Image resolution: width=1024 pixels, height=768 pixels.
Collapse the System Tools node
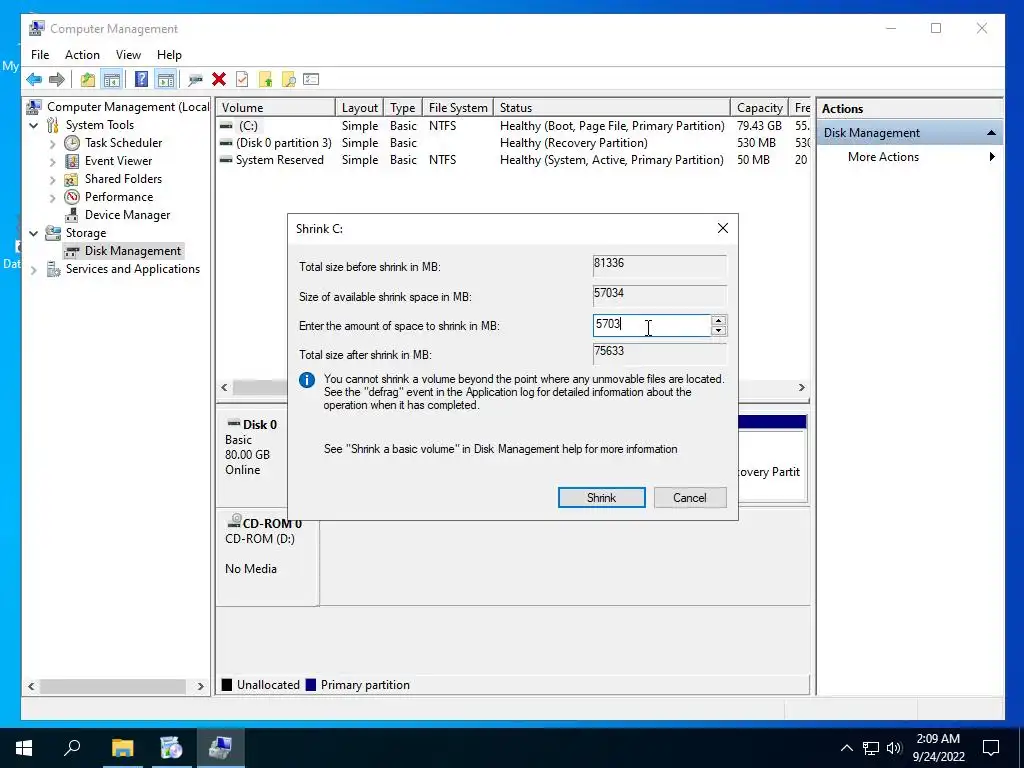coord(34,125)
